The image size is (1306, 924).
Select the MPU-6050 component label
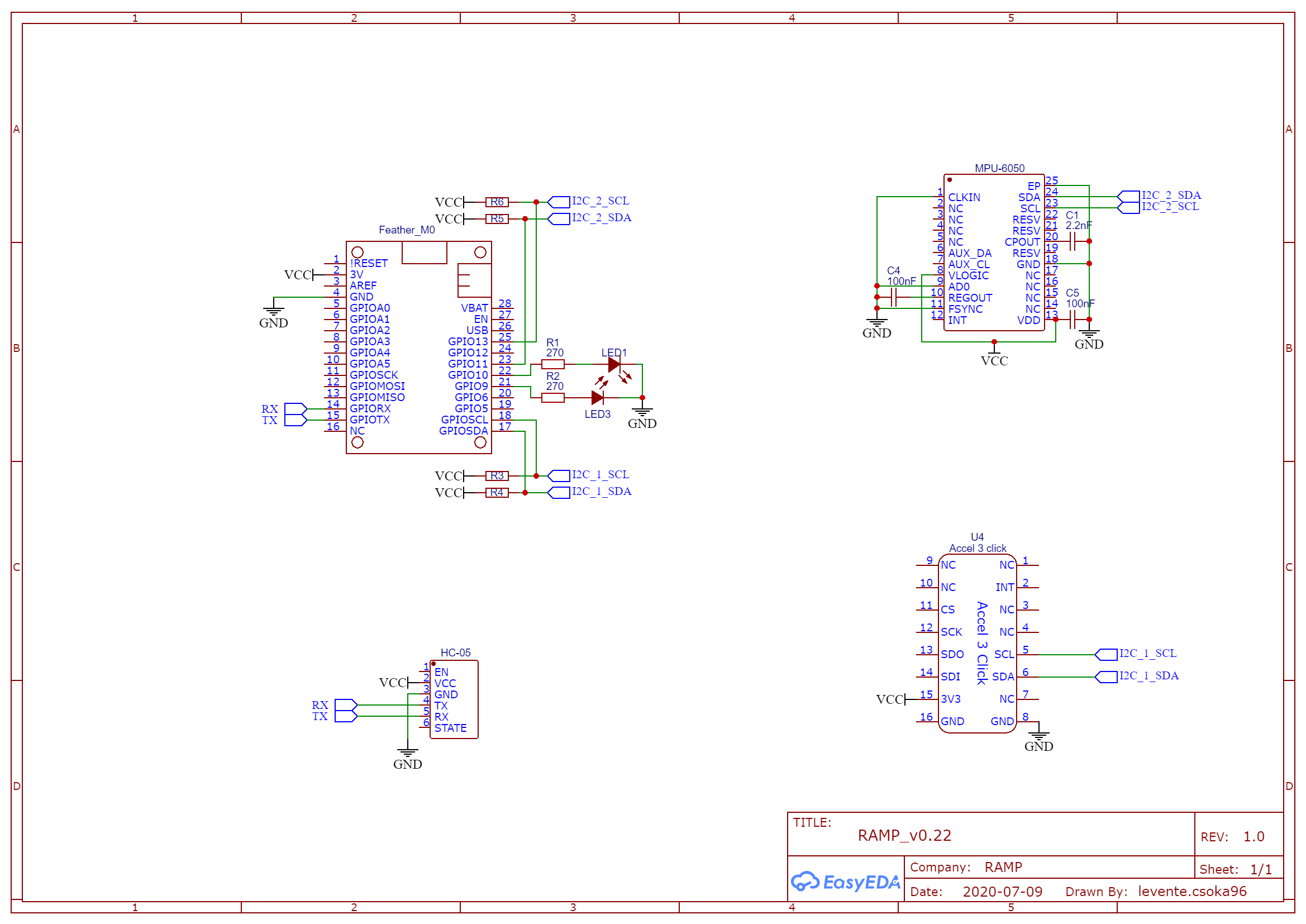(999, 168)
